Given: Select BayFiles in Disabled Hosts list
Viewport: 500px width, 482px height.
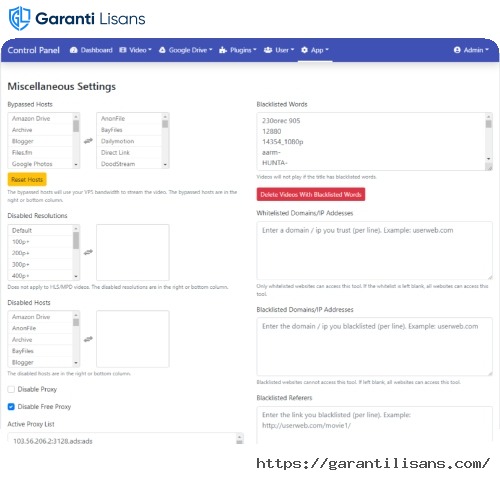Looking at the screenshot, I should (40, 351).
